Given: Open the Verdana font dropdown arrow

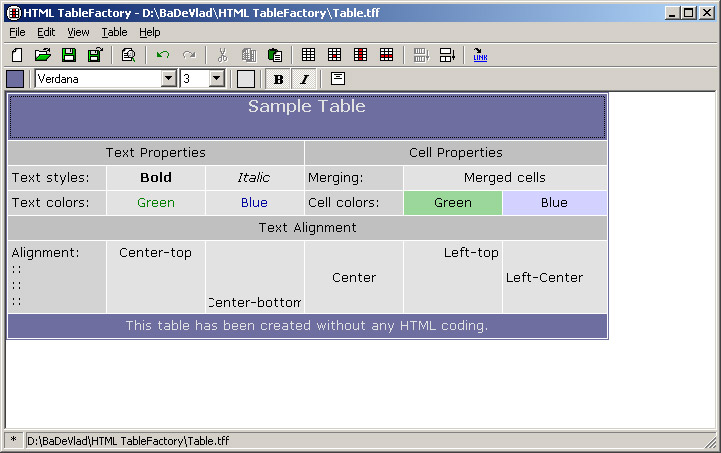Looking at the screenshot, I should (169, 79).
